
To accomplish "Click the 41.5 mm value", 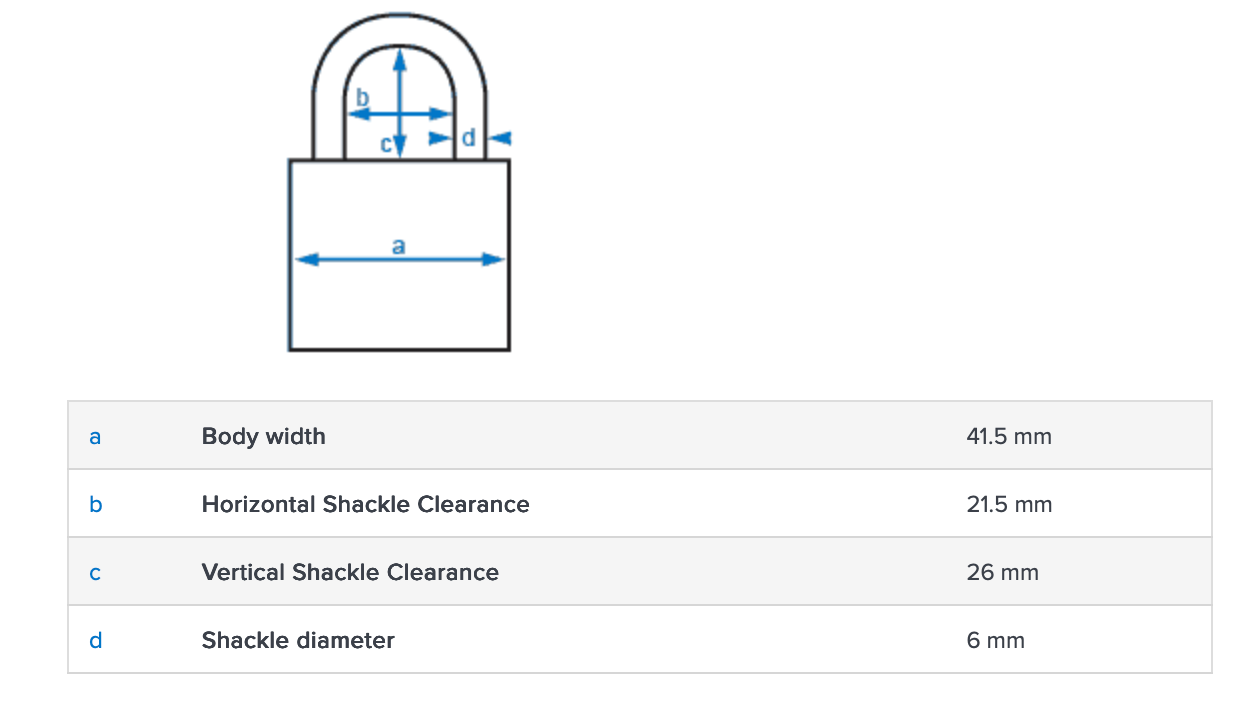I will [x=1008, y=436].
